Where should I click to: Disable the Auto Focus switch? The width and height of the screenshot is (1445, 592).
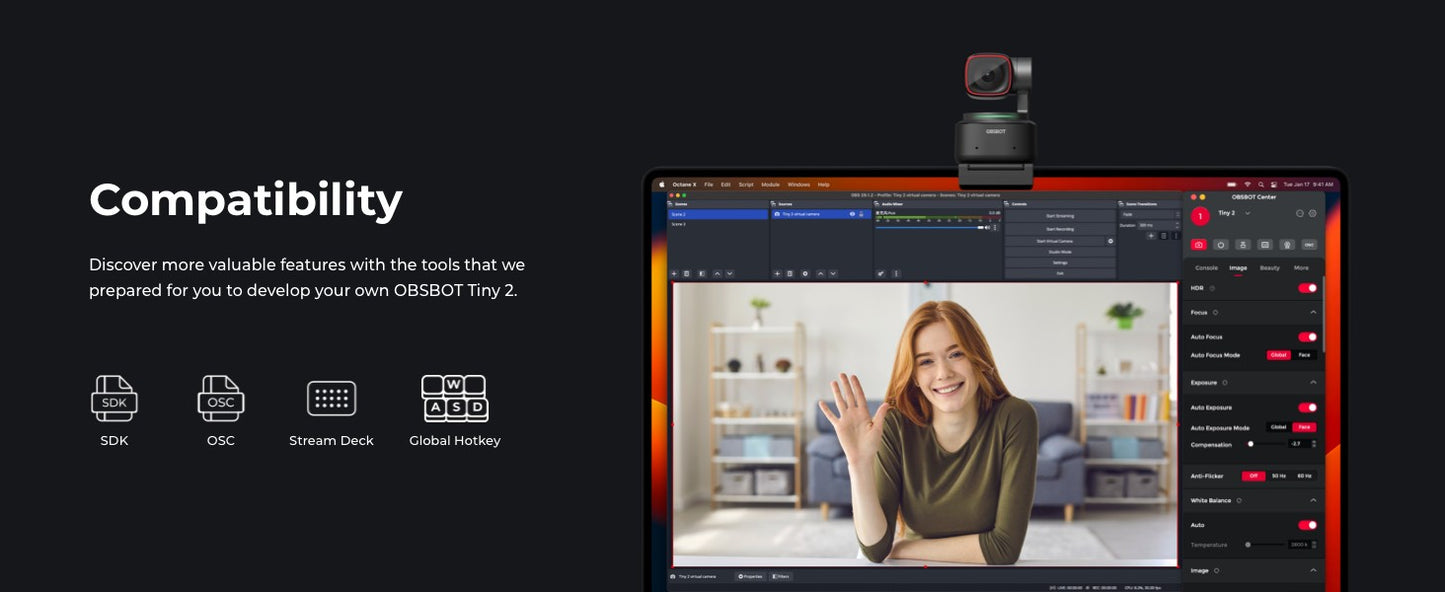pos(1307,337)
